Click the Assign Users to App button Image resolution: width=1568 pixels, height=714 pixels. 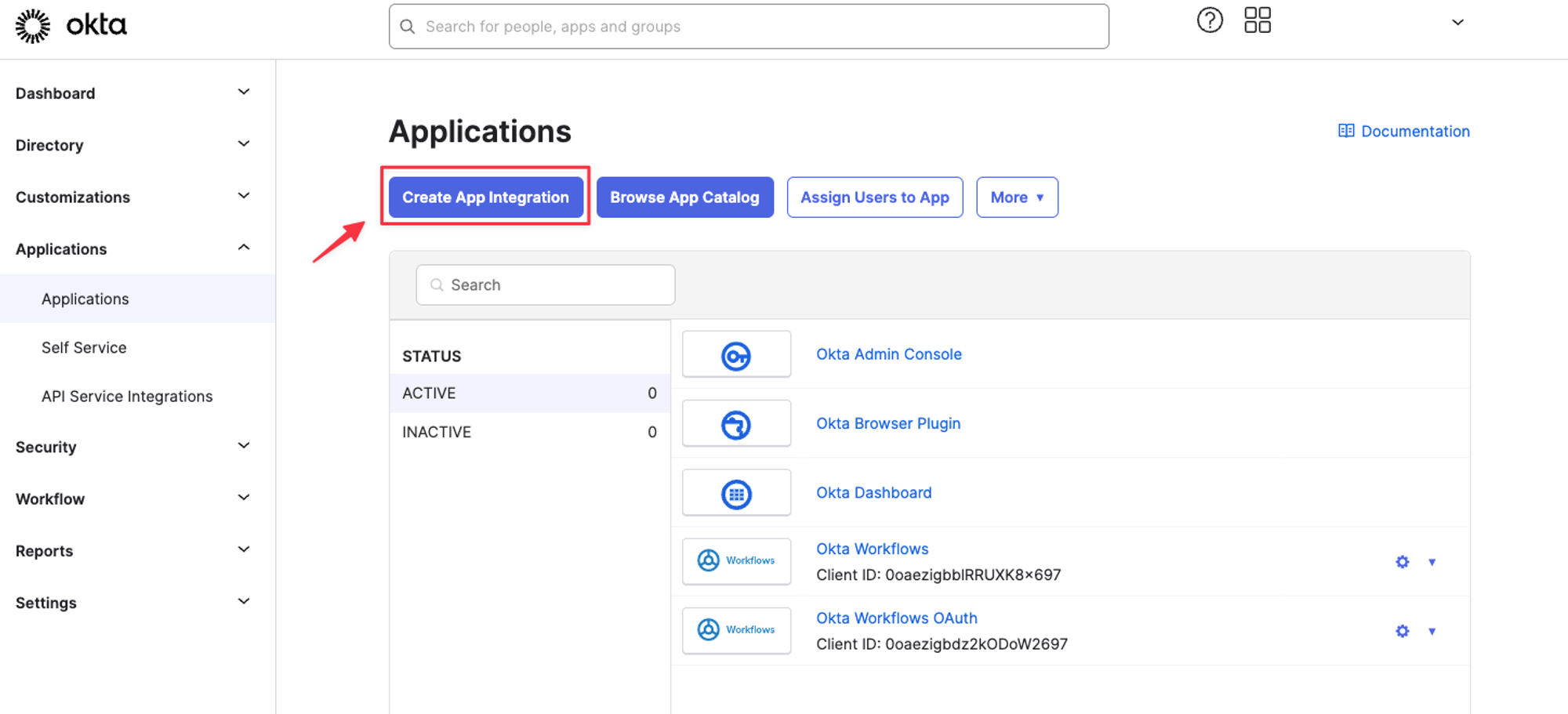pos(875,197)
